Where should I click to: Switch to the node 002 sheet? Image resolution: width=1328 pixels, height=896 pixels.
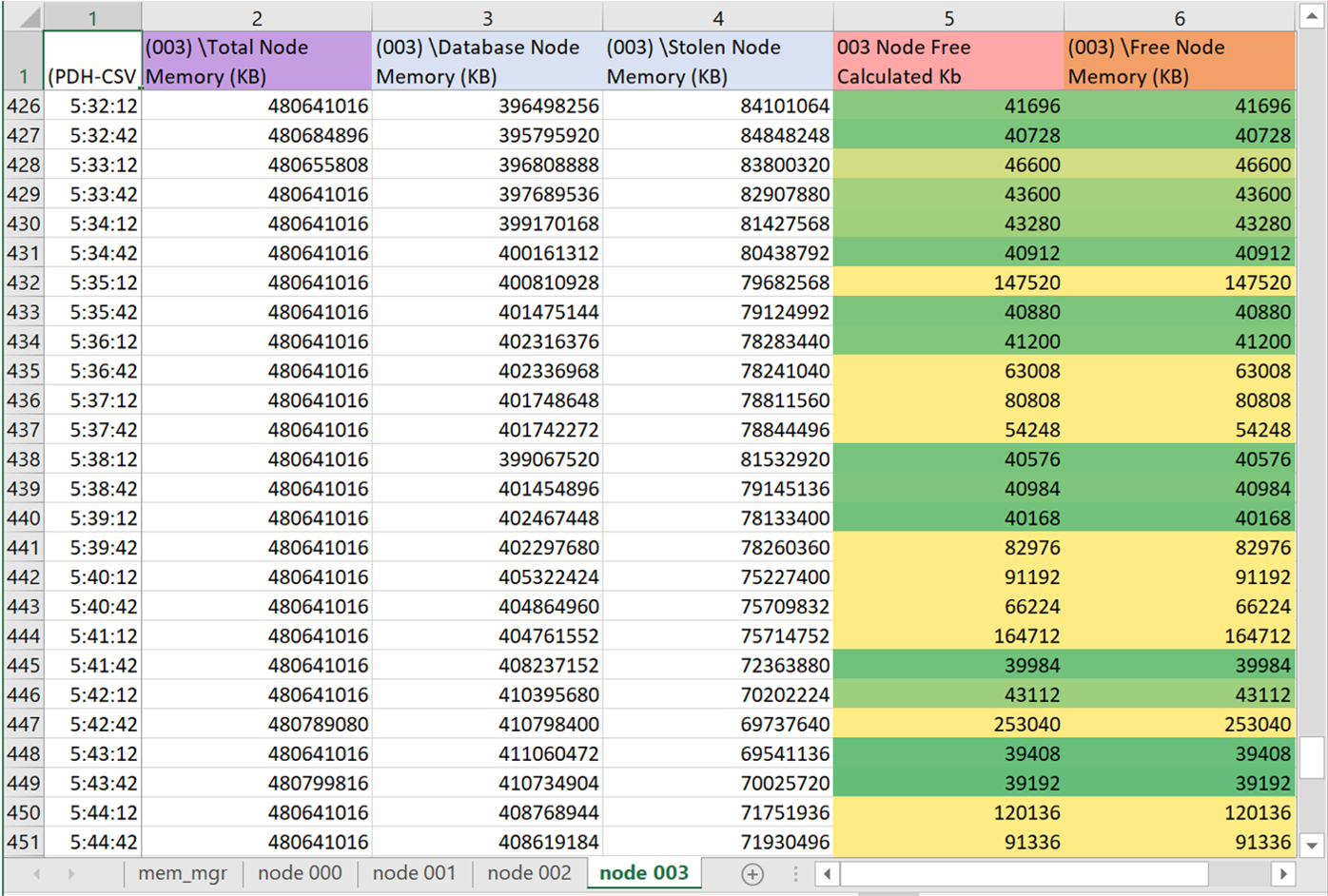(x=529, y=872)
